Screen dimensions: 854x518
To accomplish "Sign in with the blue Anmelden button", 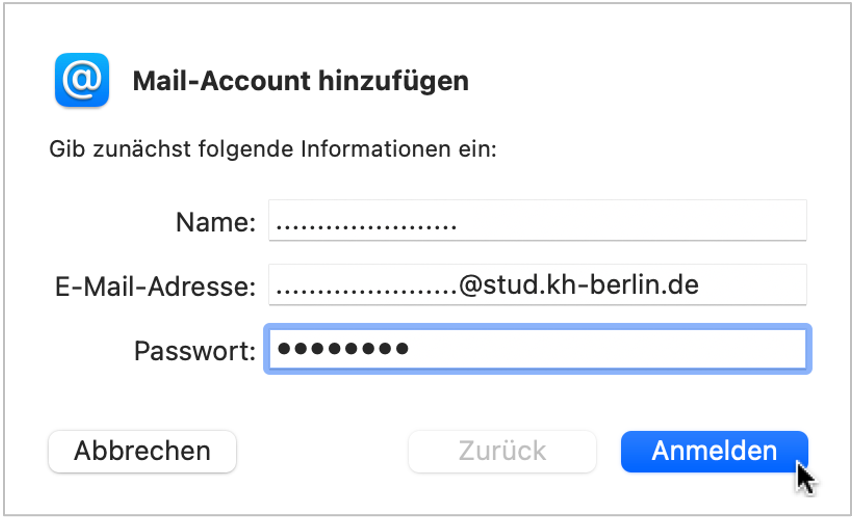I will click(715, 451).
